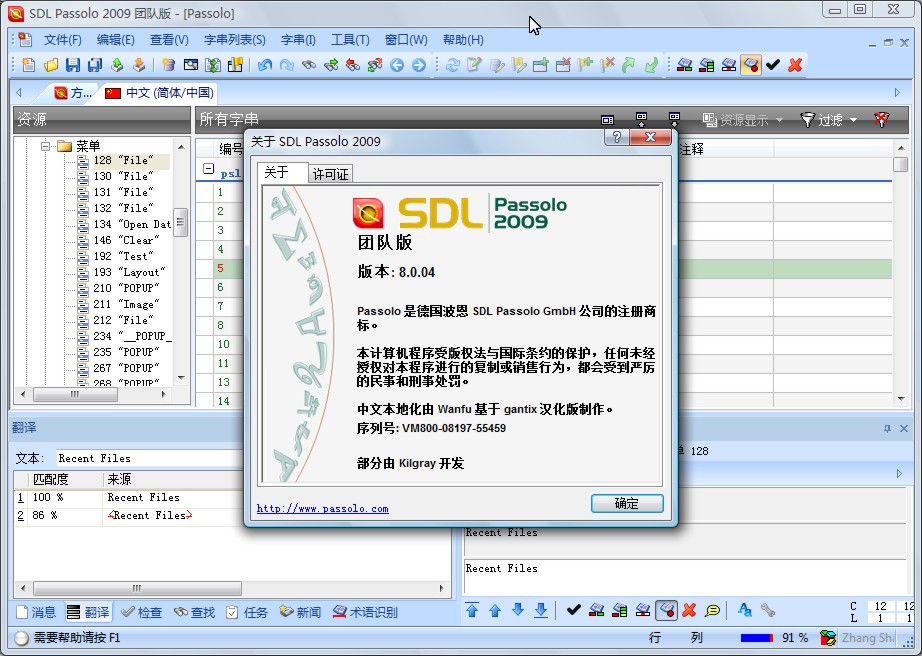The width and height of the screenshot is (922, 656).
Task: Collapse the psl group in the string list
Action: click(x=208, y=169)
